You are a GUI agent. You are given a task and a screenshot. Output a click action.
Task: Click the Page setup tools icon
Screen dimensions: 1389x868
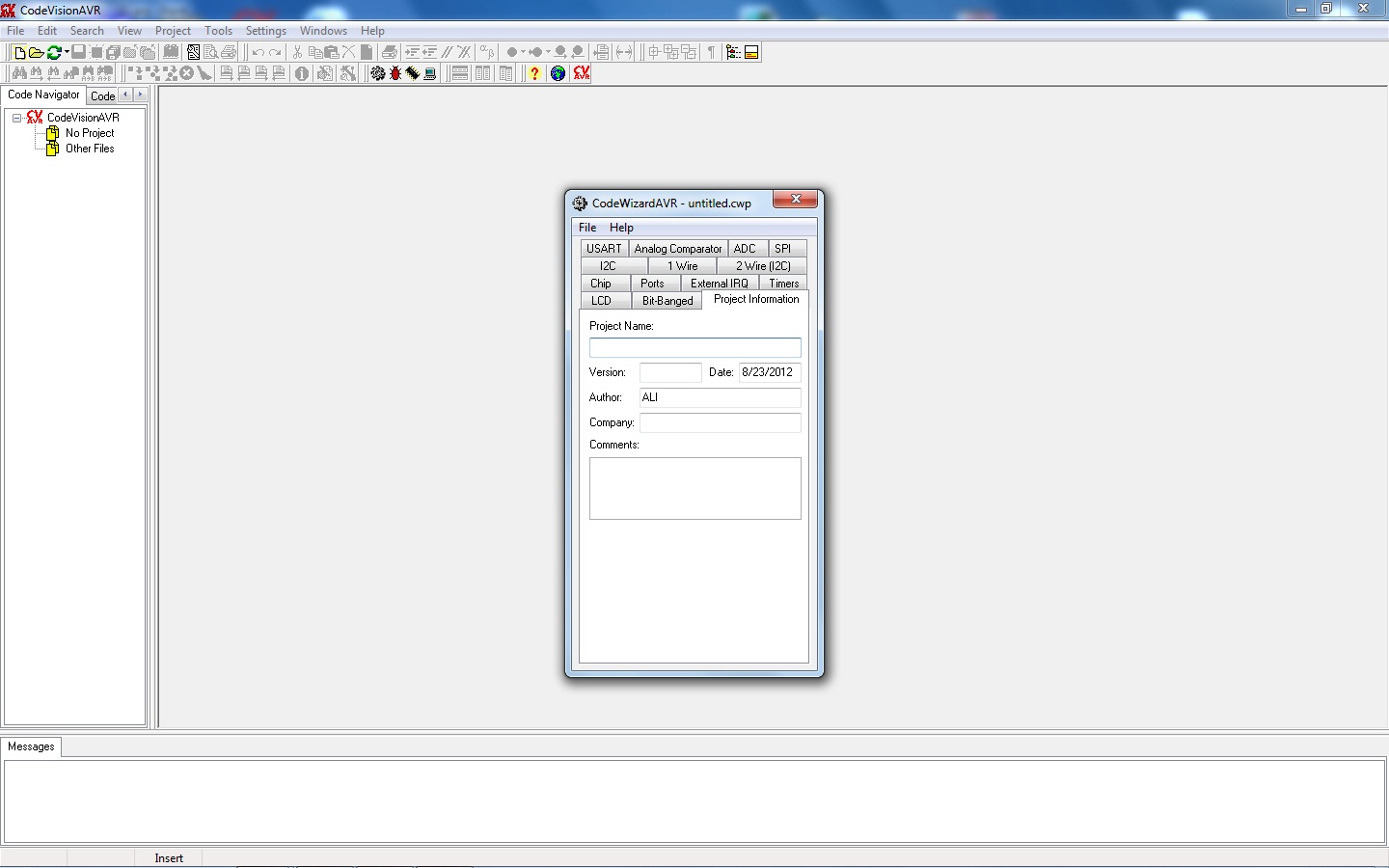[x=193, y=52]
